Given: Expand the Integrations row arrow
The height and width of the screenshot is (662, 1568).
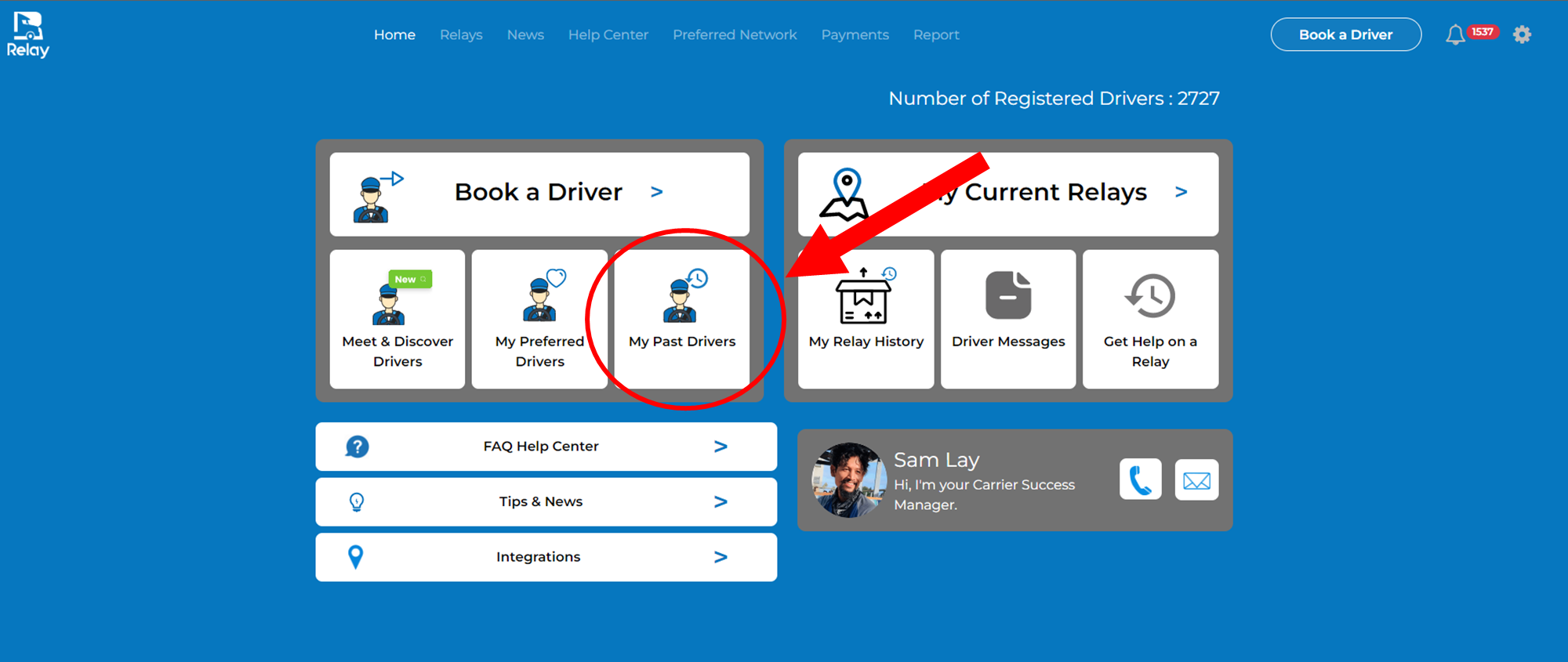Looking at the screenshot, I should [720, 557].
